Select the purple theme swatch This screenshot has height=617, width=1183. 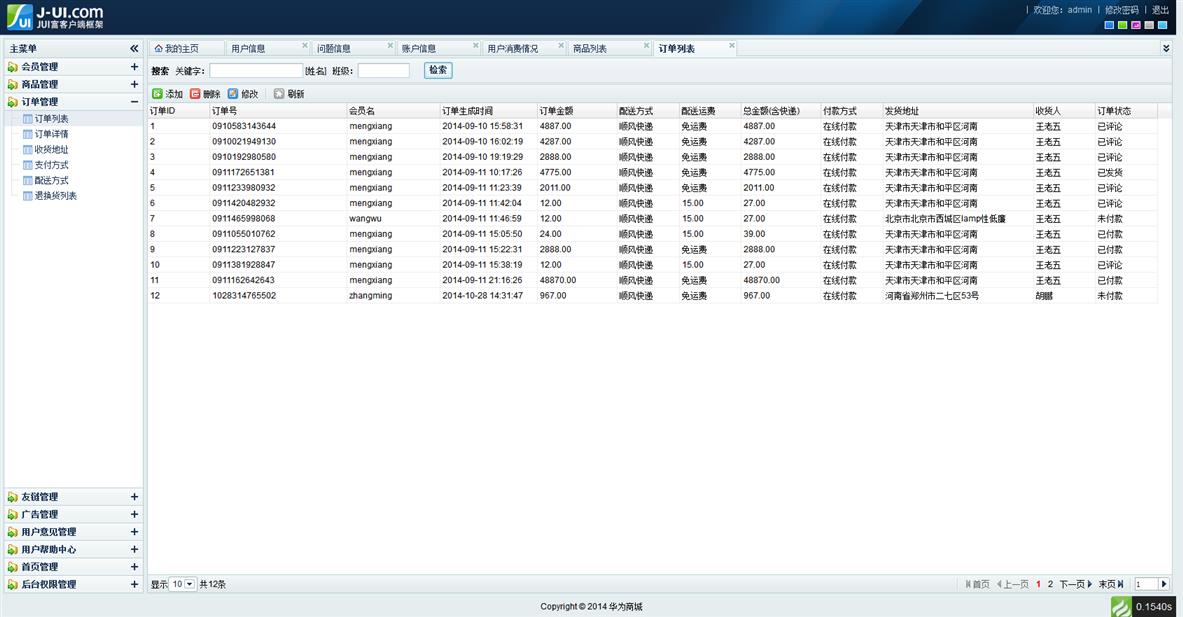(x=1135, y=25)
